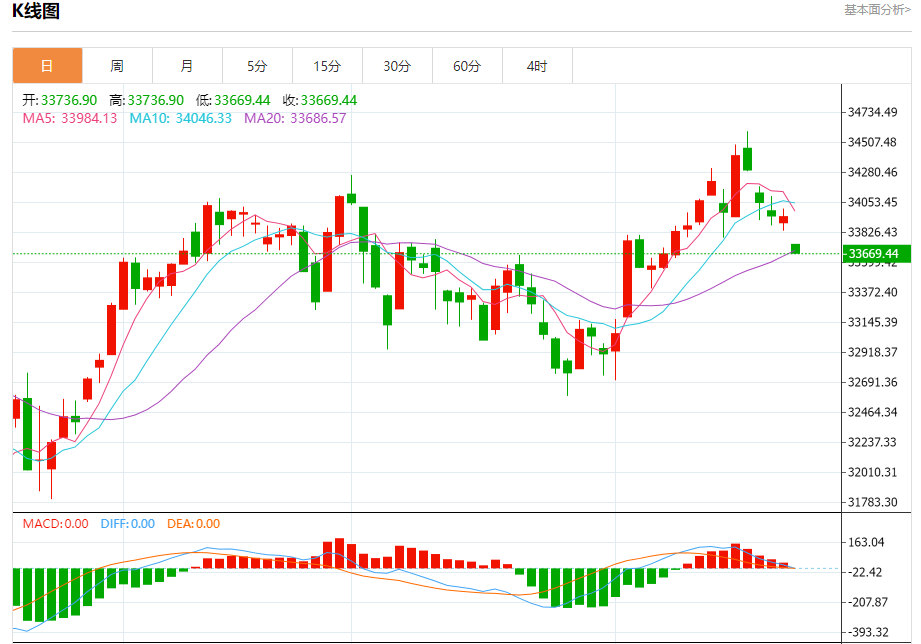Open the 30分 interval tab
The width and height of the screenshot is (921, 644).
pyautogui.click(x=397, y=66)
